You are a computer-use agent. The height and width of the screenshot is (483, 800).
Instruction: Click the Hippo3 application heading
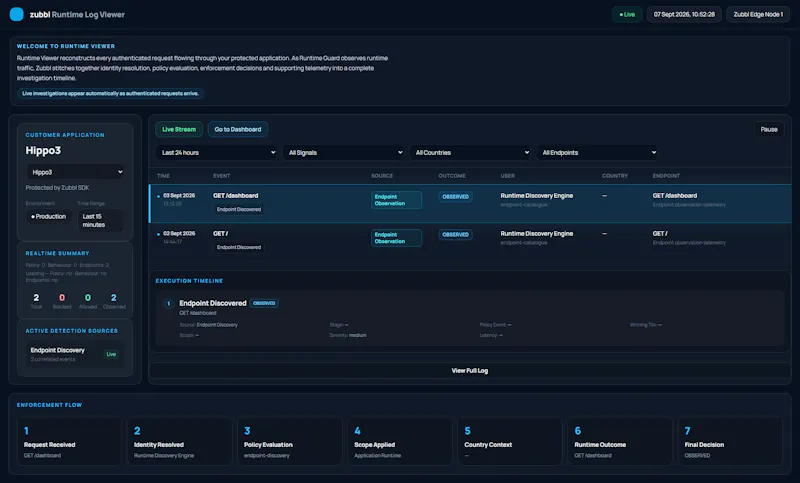[43, 150]
